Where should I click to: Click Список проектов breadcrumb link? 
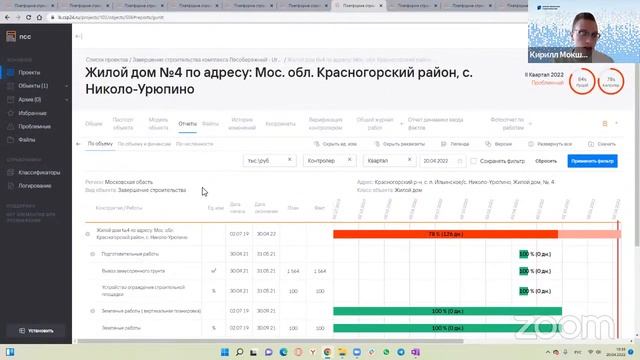[107, 60]
